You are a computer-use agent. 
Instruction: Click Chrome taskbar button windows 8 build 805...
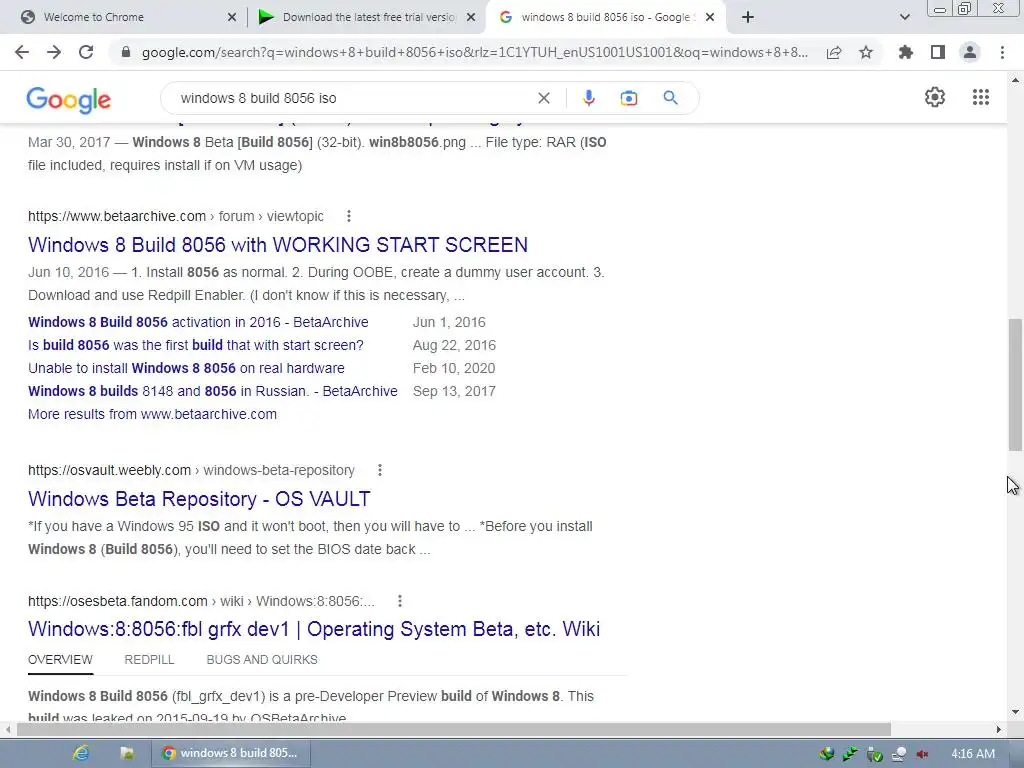[x=231, y=753]
